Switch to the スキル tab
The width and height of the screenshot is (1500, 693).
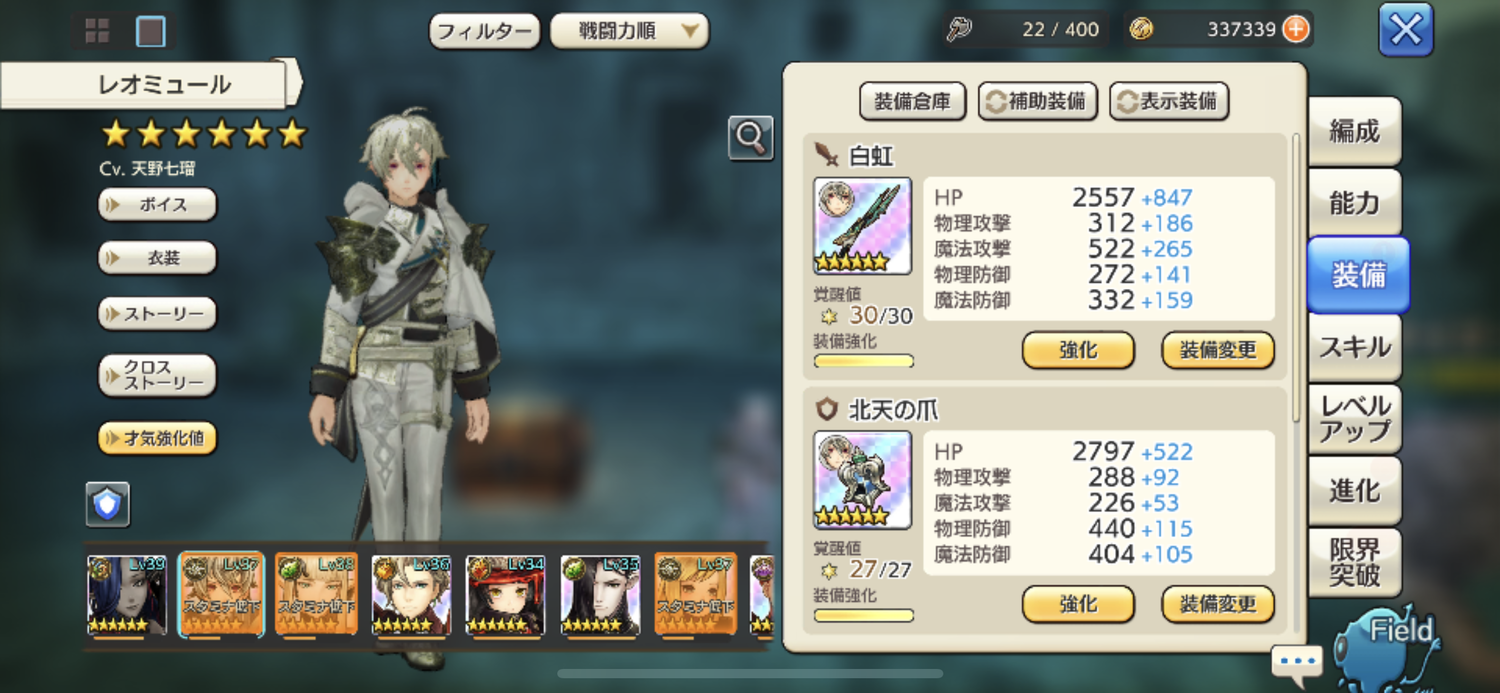(x=1355, y=348)
